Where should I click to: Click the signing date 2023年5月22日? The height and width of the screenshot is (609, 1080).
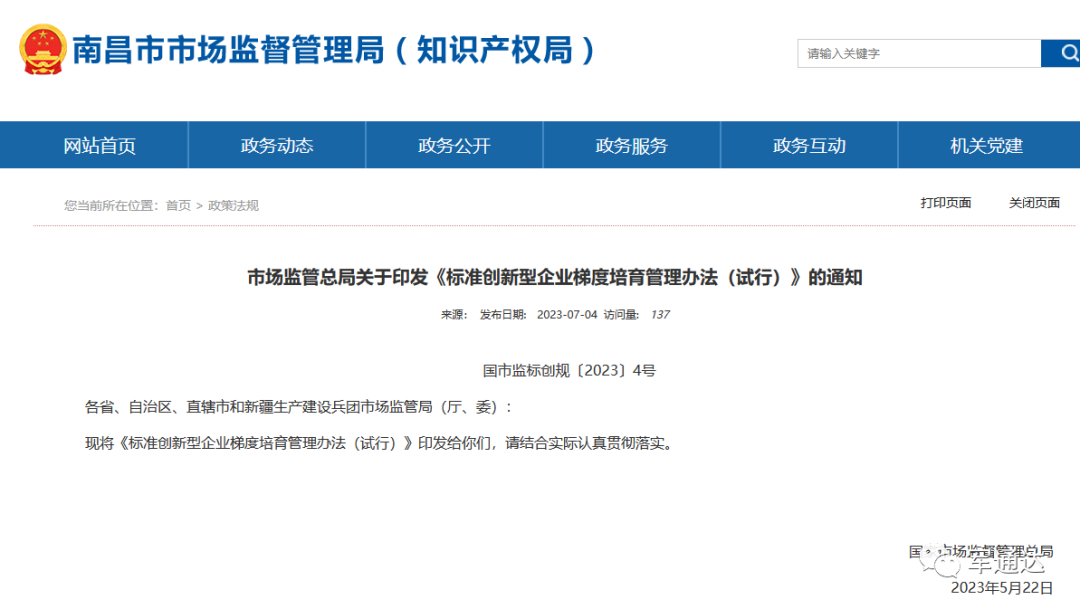1002,588
